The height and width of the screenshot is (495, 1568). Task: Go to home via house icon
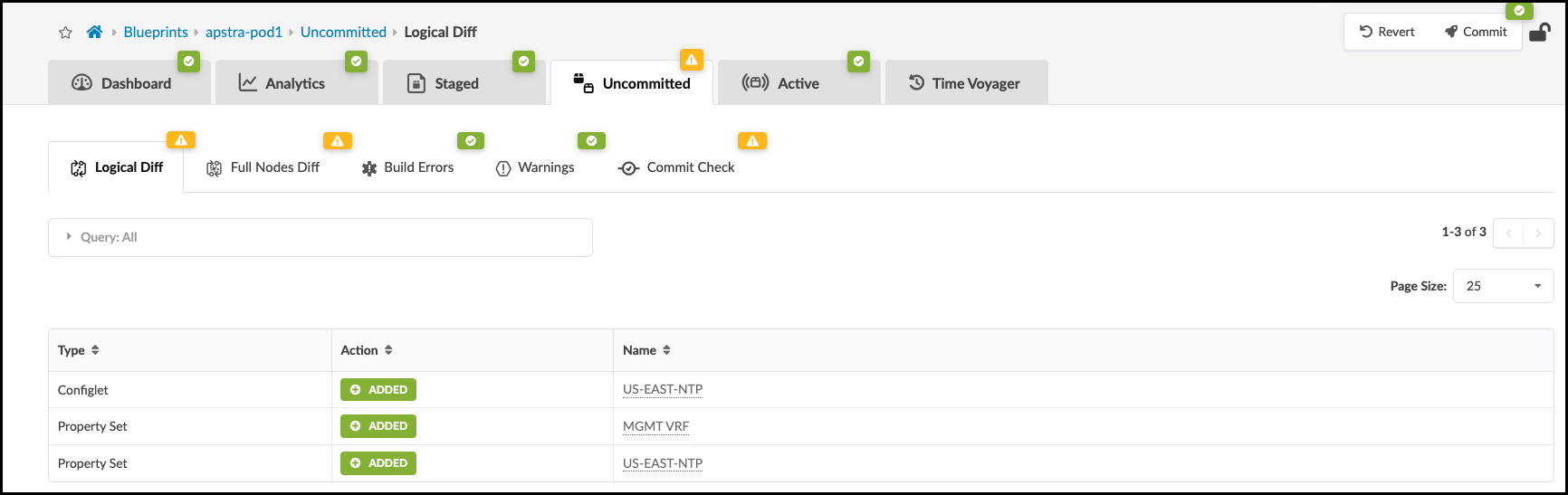pyautogui.click(x=94, y=32)
